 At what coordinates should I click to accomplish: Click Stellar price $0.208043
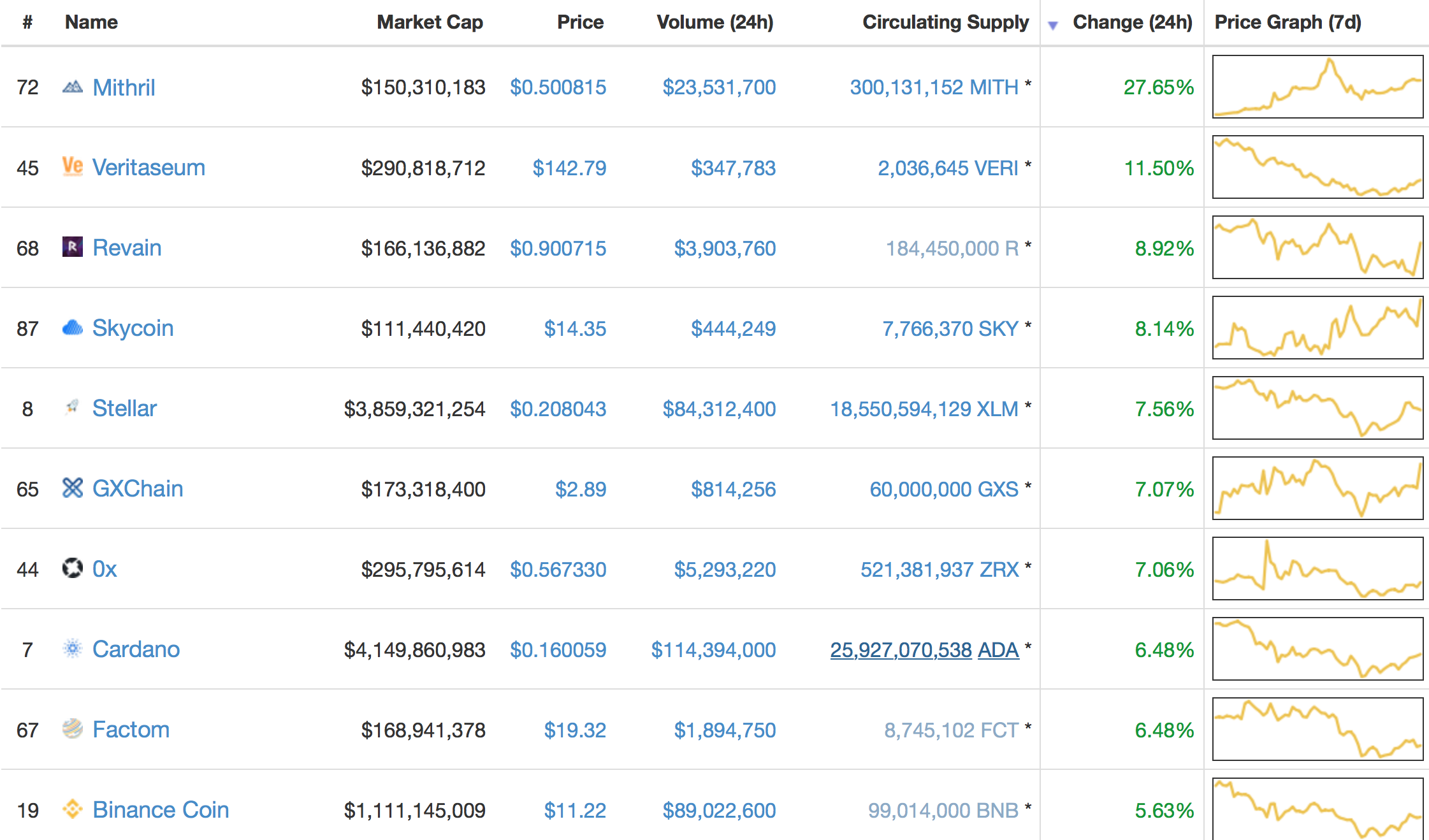coord(558,409)
